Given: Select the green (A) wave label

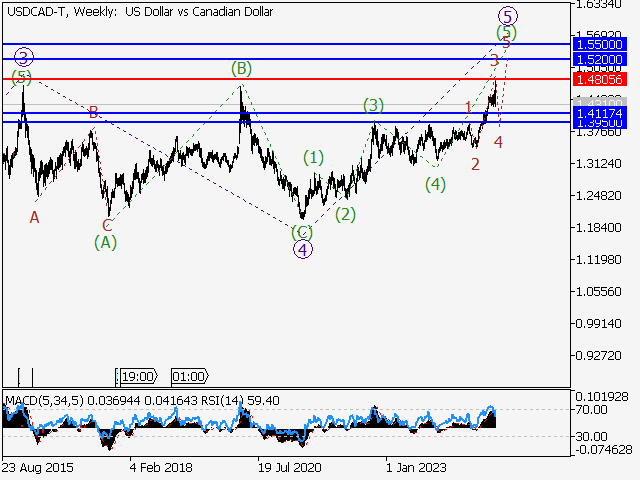Looking at the screenshot, I should pyautogui.click(x=106, y=241).
